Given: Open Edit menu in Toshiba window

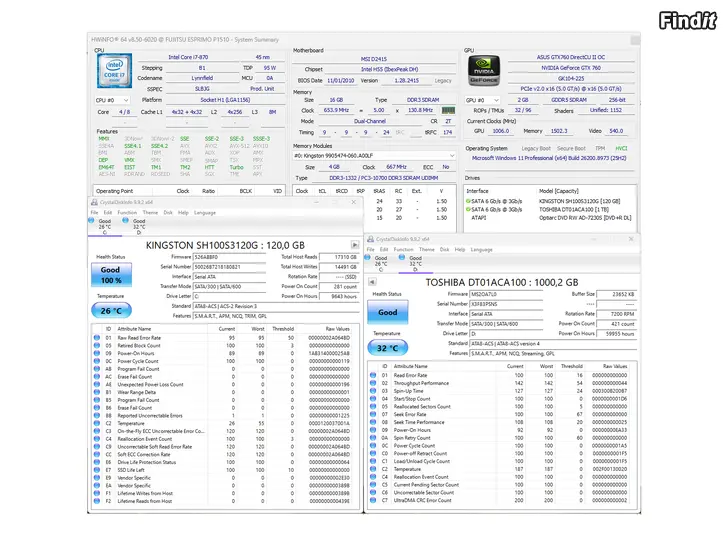Looking at the screenshot, I should (384, 249).
